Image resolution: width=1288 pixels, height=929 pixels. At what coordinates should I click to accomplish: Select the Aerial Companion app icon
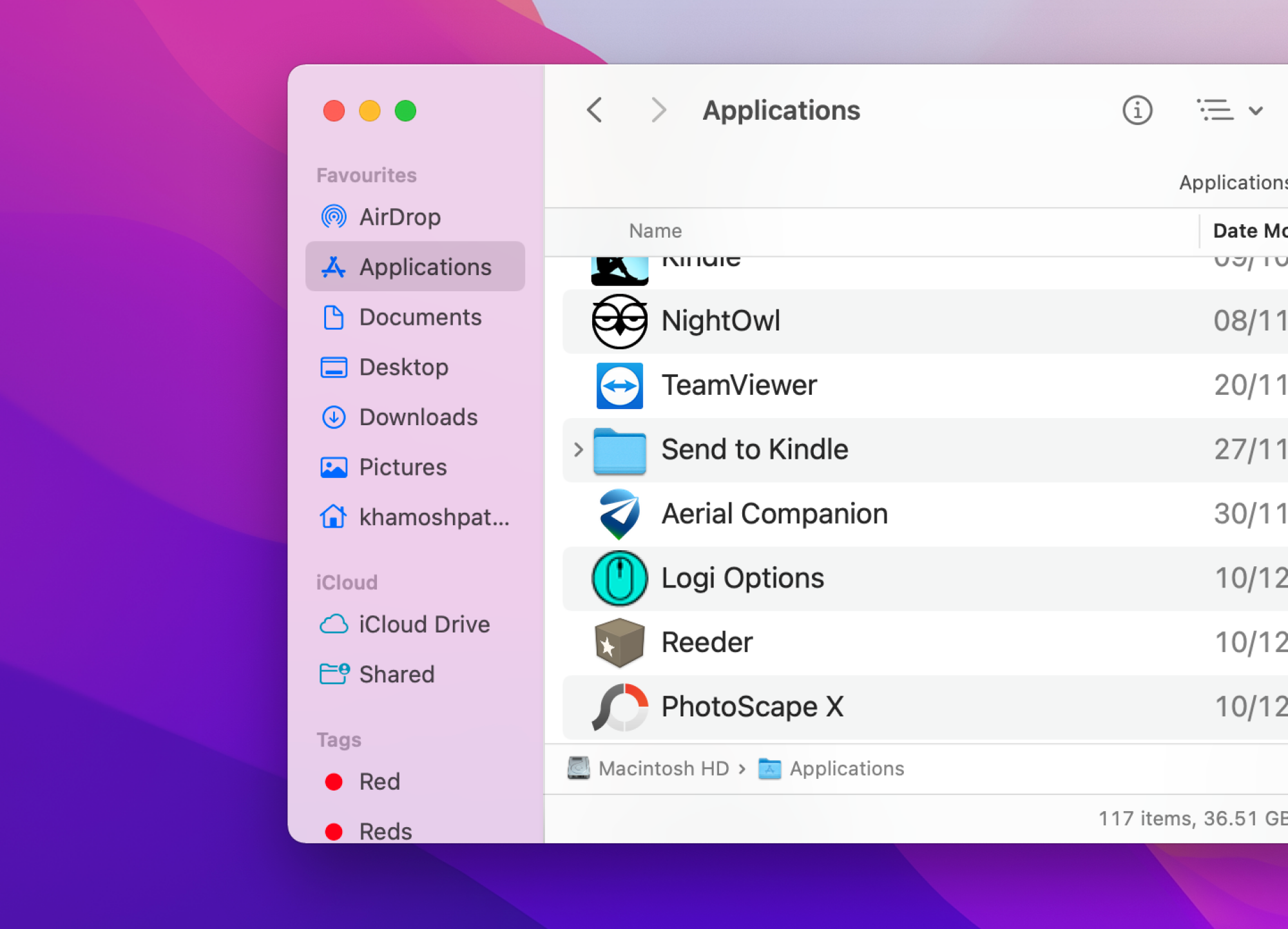tap(619, 514)
